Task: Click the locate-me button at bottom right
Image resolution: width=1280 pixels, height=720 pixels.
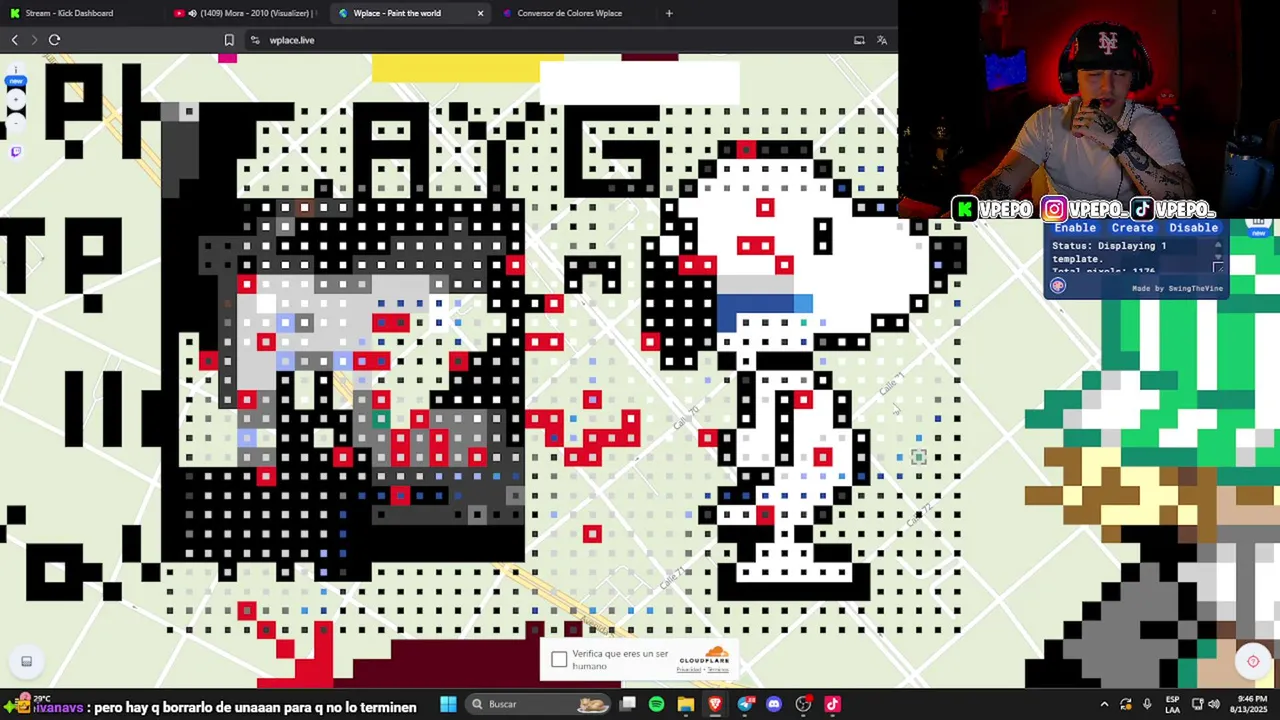Action: [1253, 661]
